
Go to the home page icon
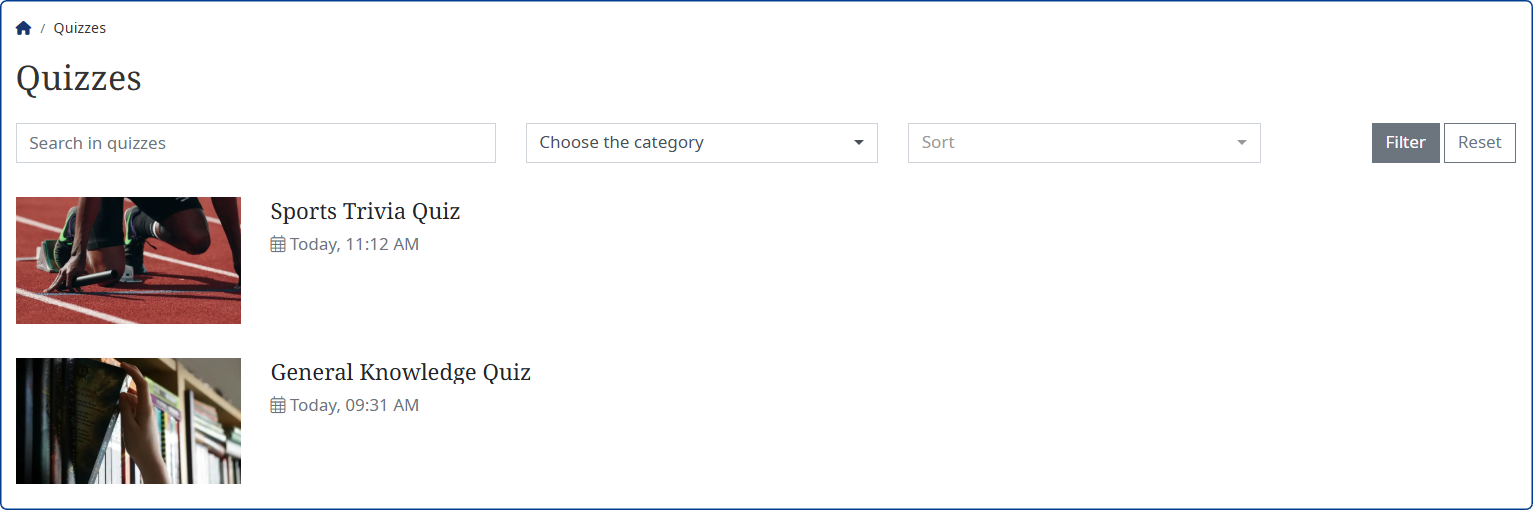(x=24, y=28)
